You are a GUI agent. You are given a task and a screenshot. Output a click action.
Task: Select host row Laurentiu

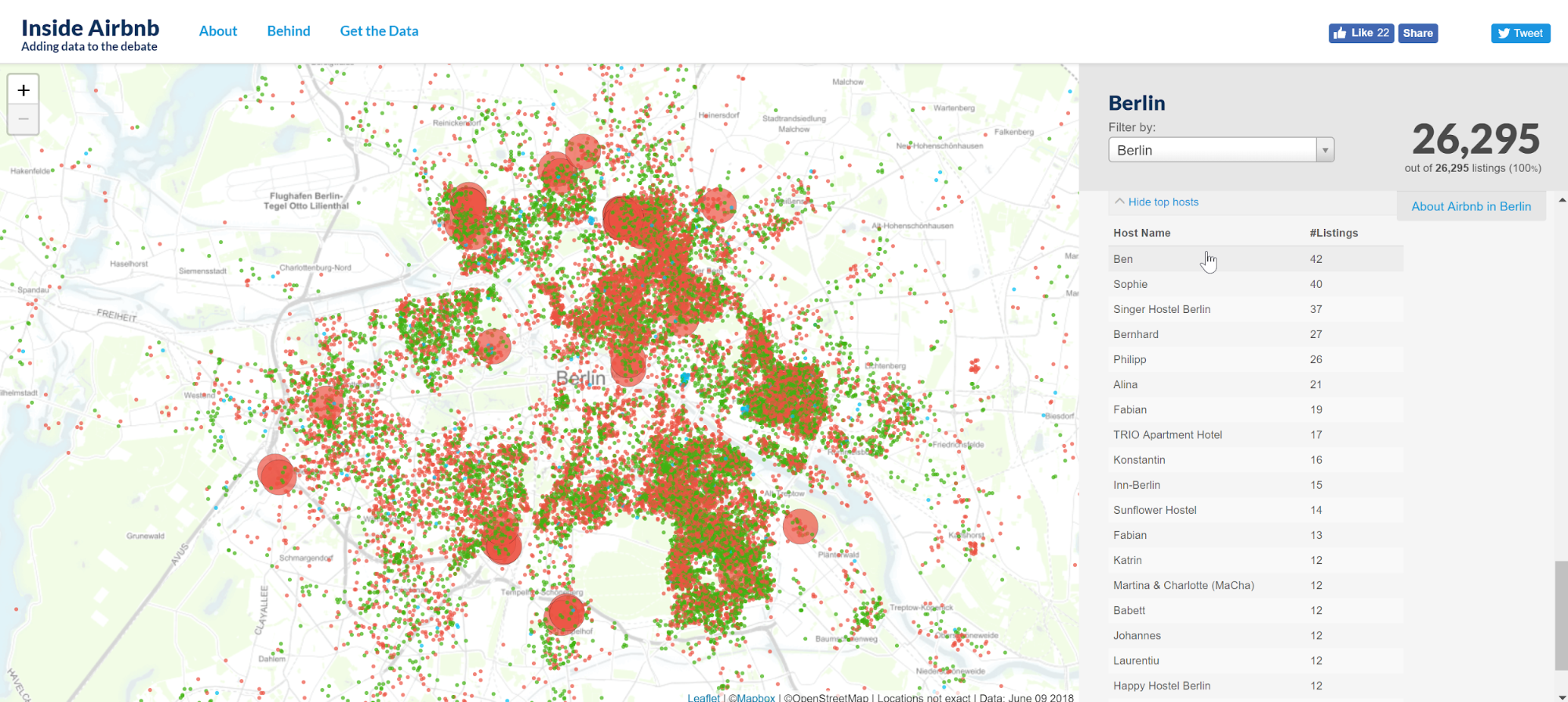[1256, 660]
